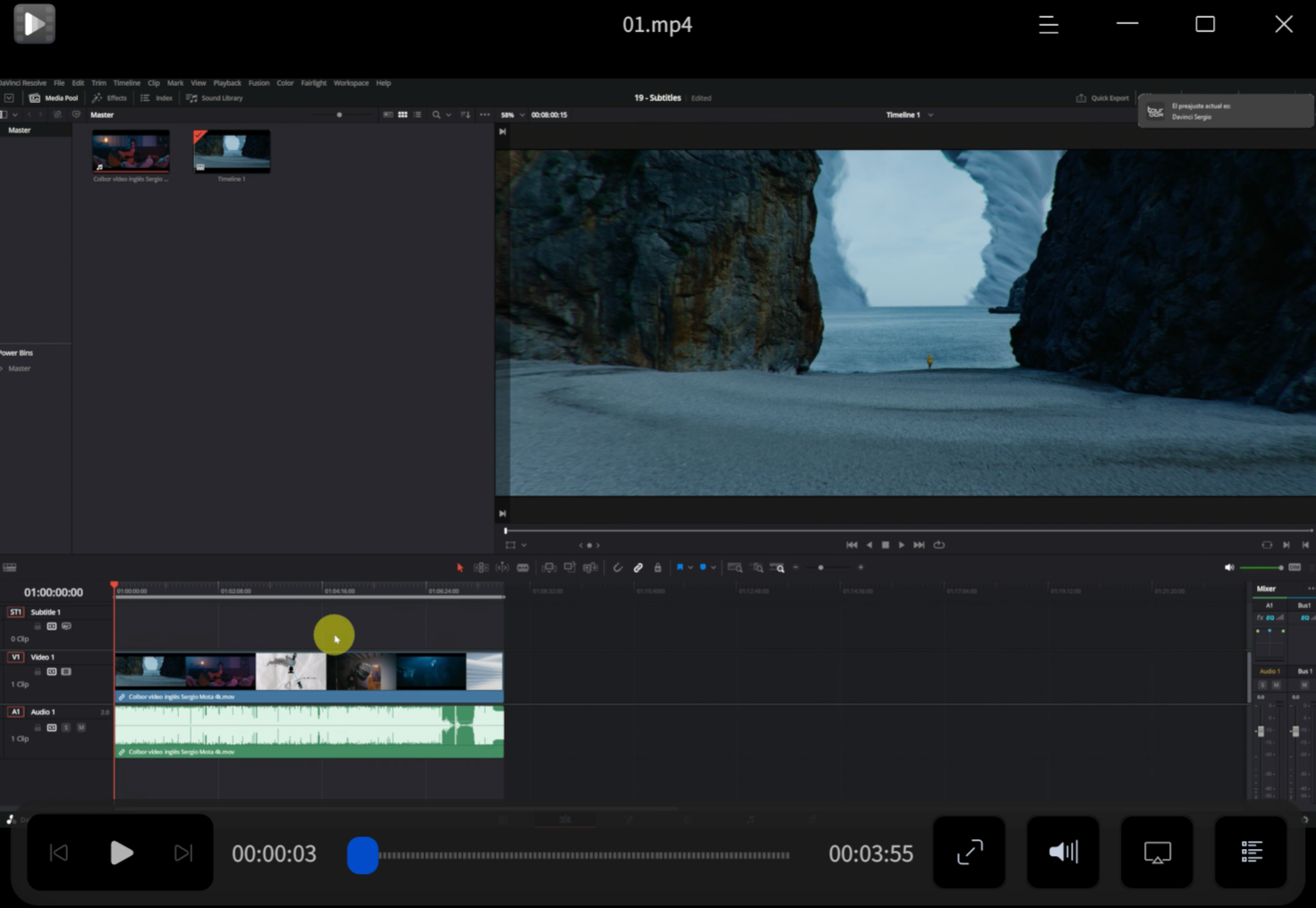Click the Replace Clip timeline icon
Image resolution: width=1316 pixels, height=908 pixels.
pyautogui.click(x=590, y=568)
